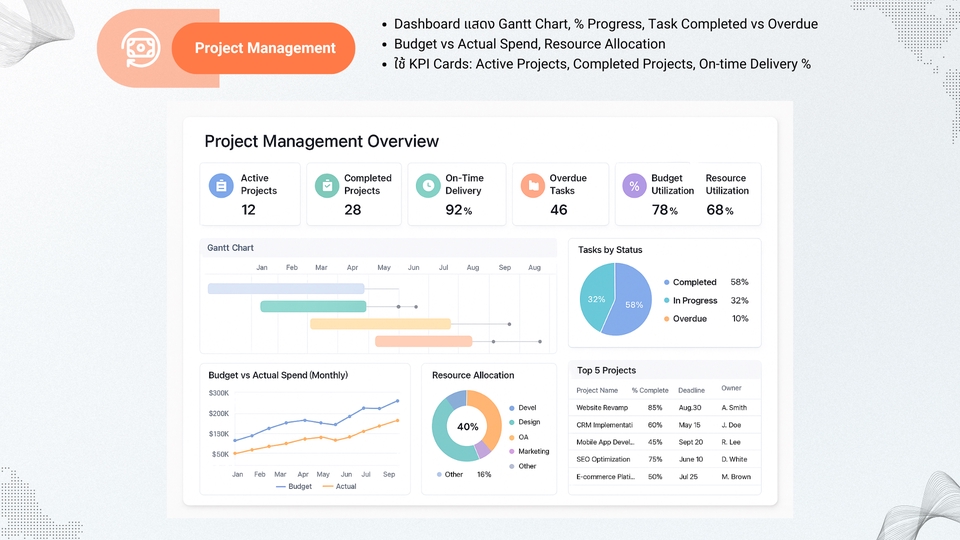Open the Website Revamp project row
The height and width of the screenshot is (540, 960).
(603, 408)
